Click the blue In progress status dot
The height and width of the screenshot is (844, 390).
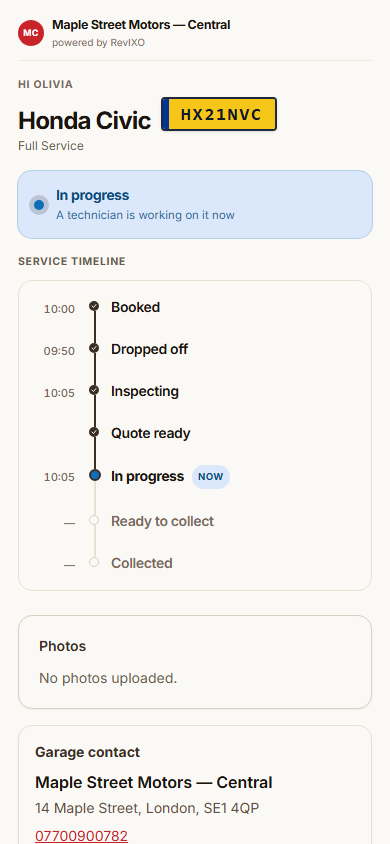tap(39, 205)
